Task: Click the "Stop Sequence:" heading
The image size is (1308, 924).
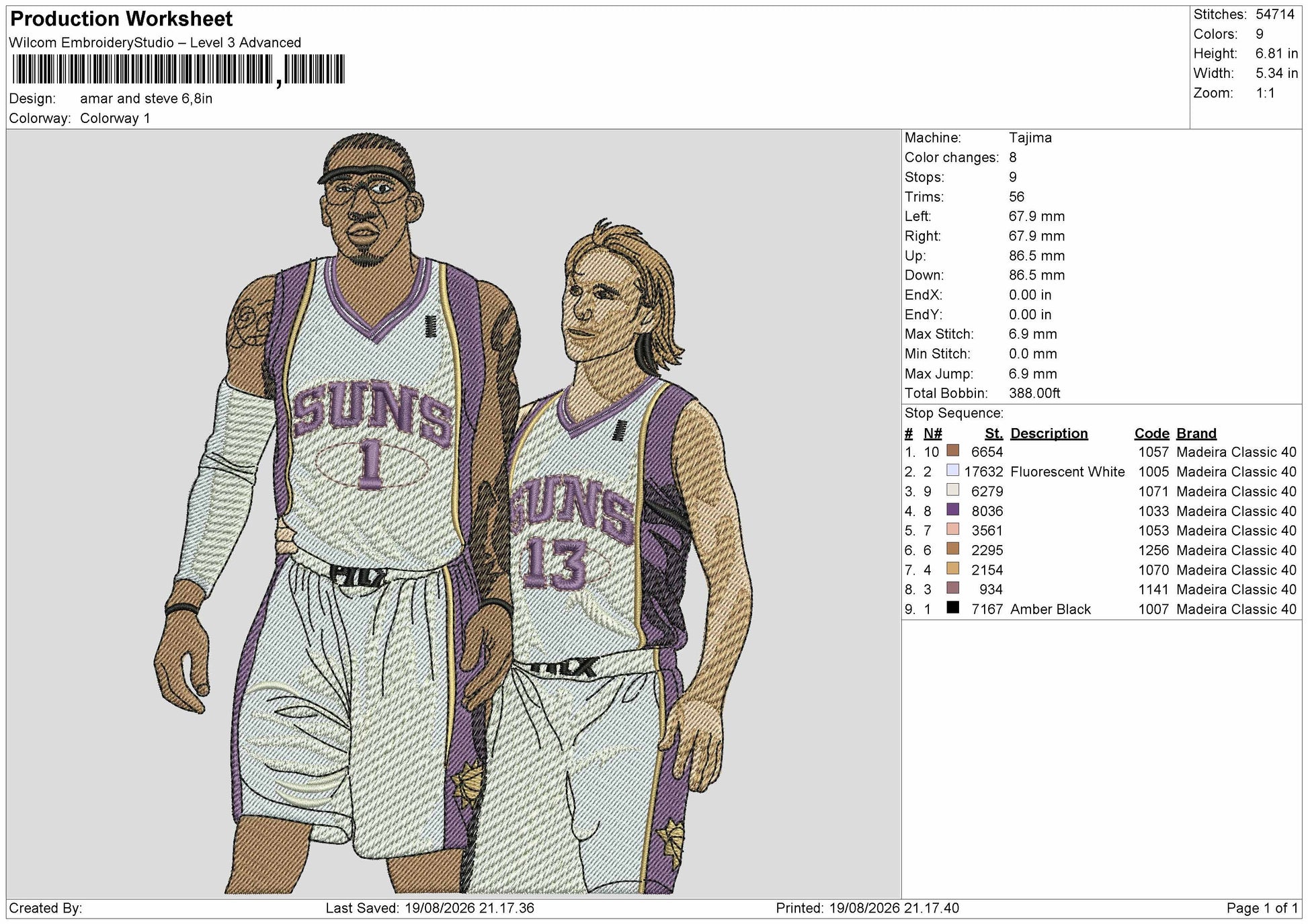Action: [954, 413]
